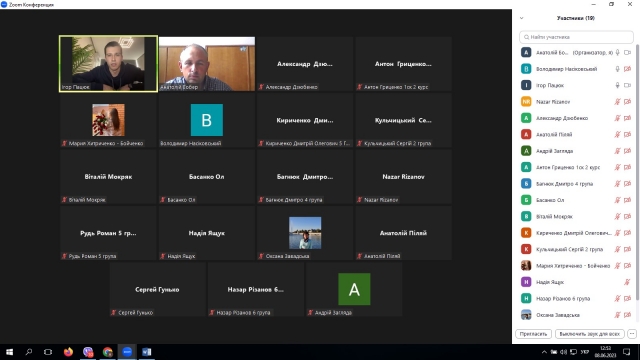Click the Windows Start button

pyautogui.click(x=9, y=352)
